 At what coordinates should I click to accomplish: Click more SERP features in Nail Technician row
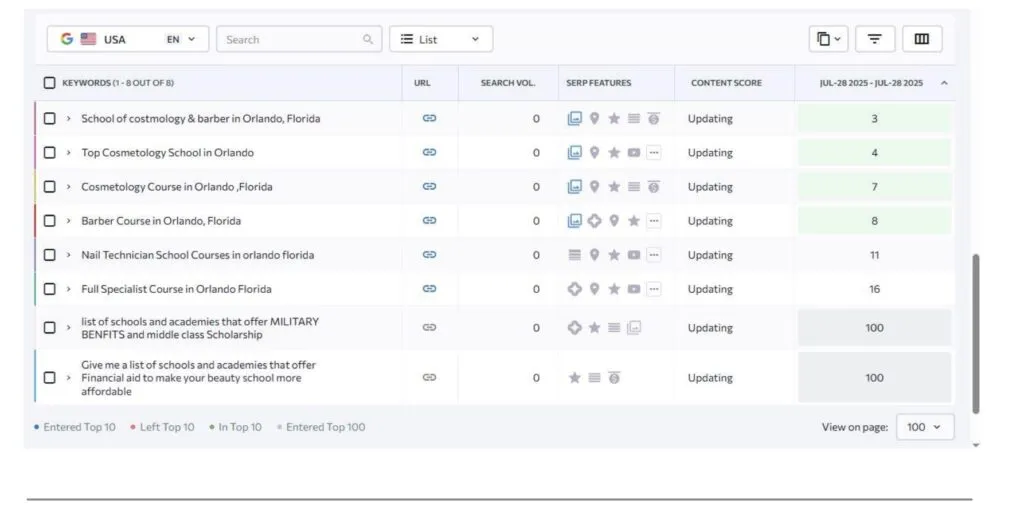[654, 255]
